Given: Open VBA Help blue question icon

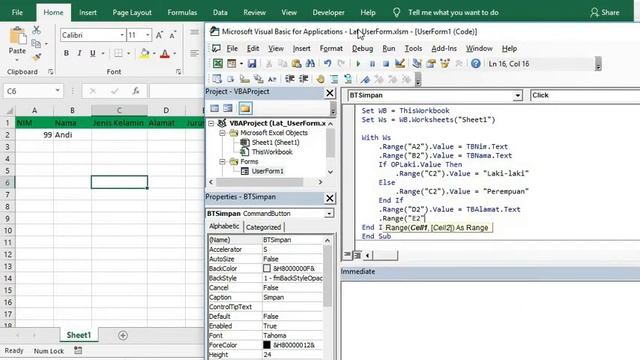Looking at the screenshot, I should point(476,64).
